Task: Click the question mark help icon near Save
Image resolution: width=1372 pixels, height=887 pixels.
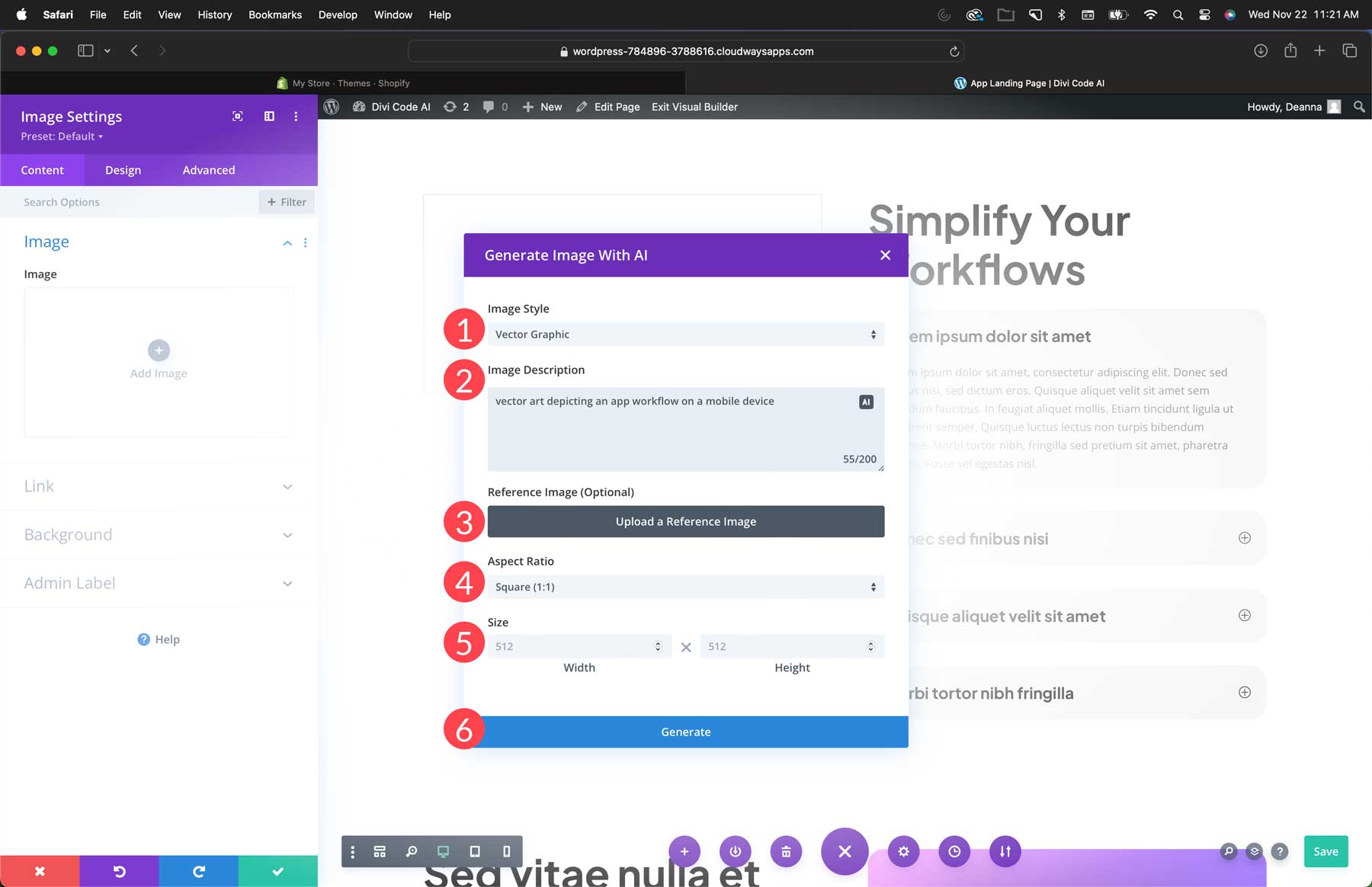Action: [x=1281, y=851]
